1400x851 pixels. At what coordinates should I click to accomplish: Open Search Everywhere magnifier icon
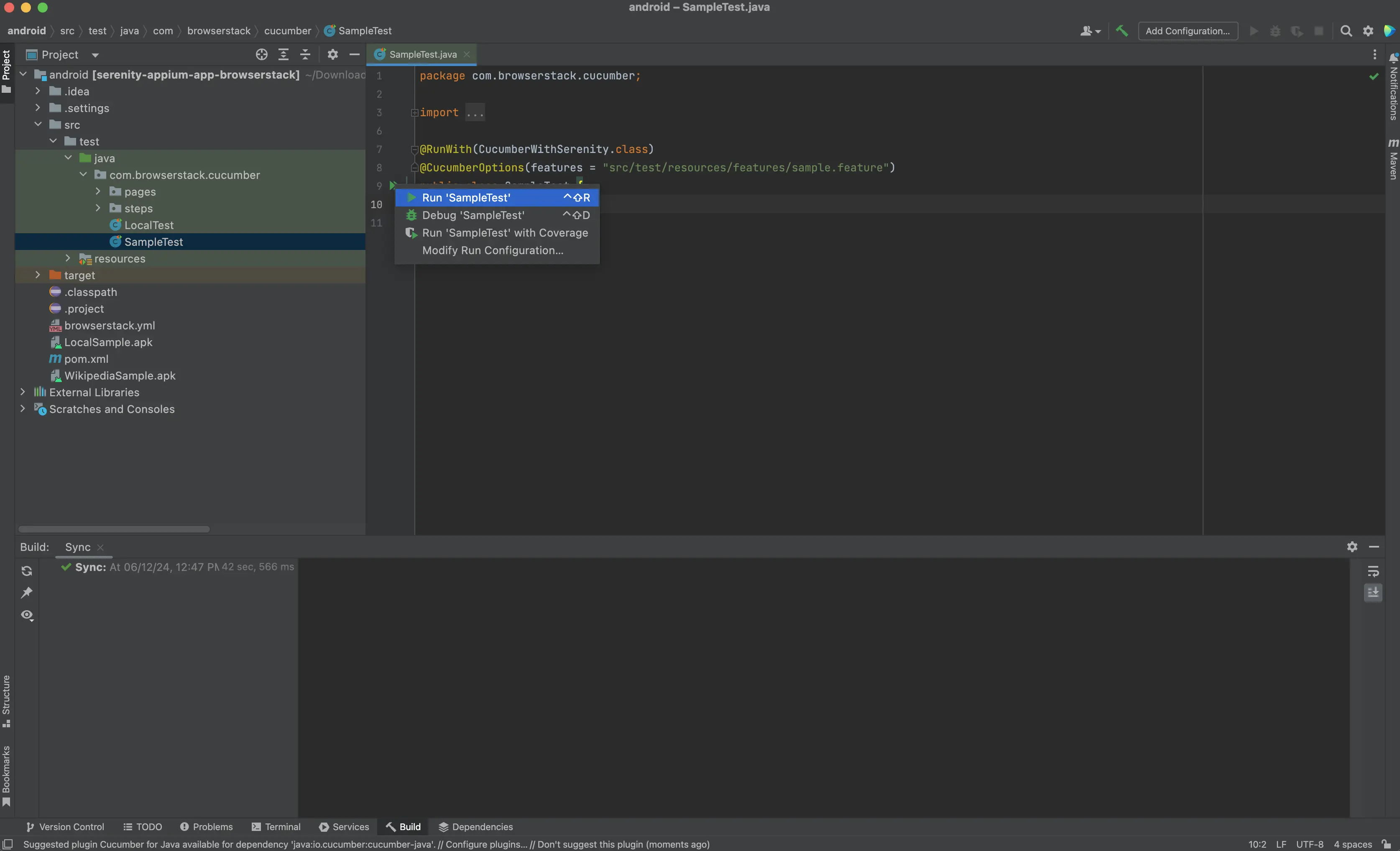[1346, 31]
